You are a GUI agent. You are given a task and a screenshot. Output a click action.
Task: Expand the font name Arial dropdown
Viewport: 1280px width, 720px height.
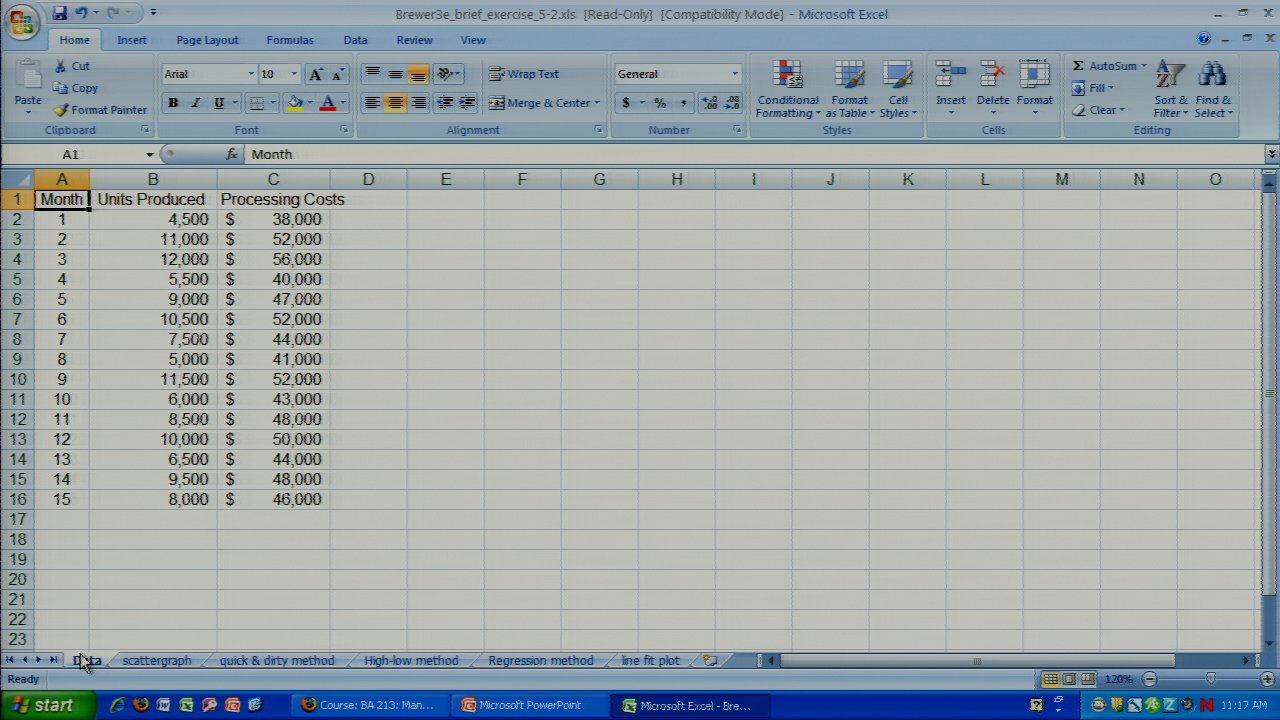pyautogui.click(x=250, y=74)
